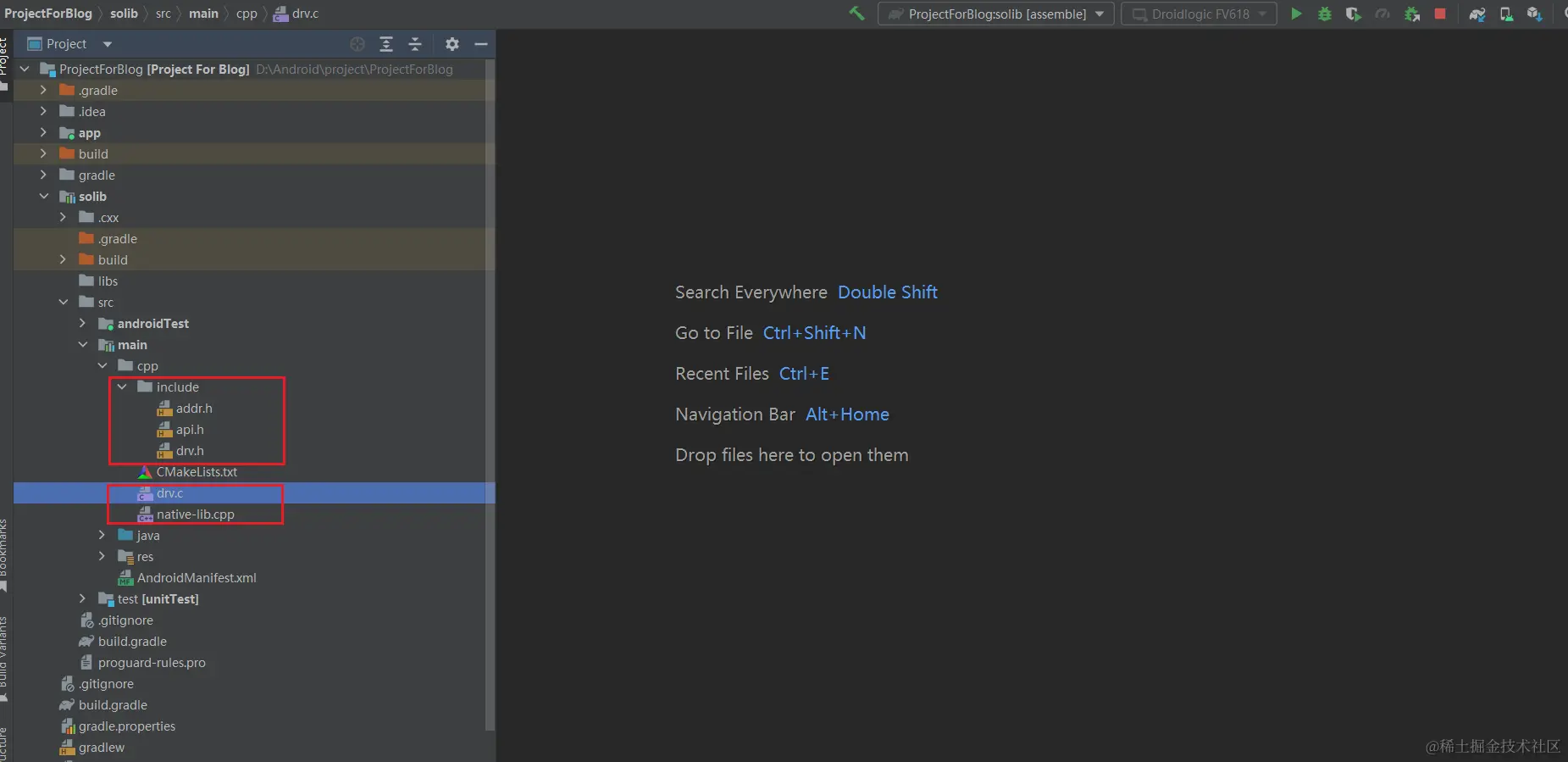Screen dimensions: 1568x762
Task: Click the drv.c breadcrumb in navigation bar
Action: [x=296, y=14]
